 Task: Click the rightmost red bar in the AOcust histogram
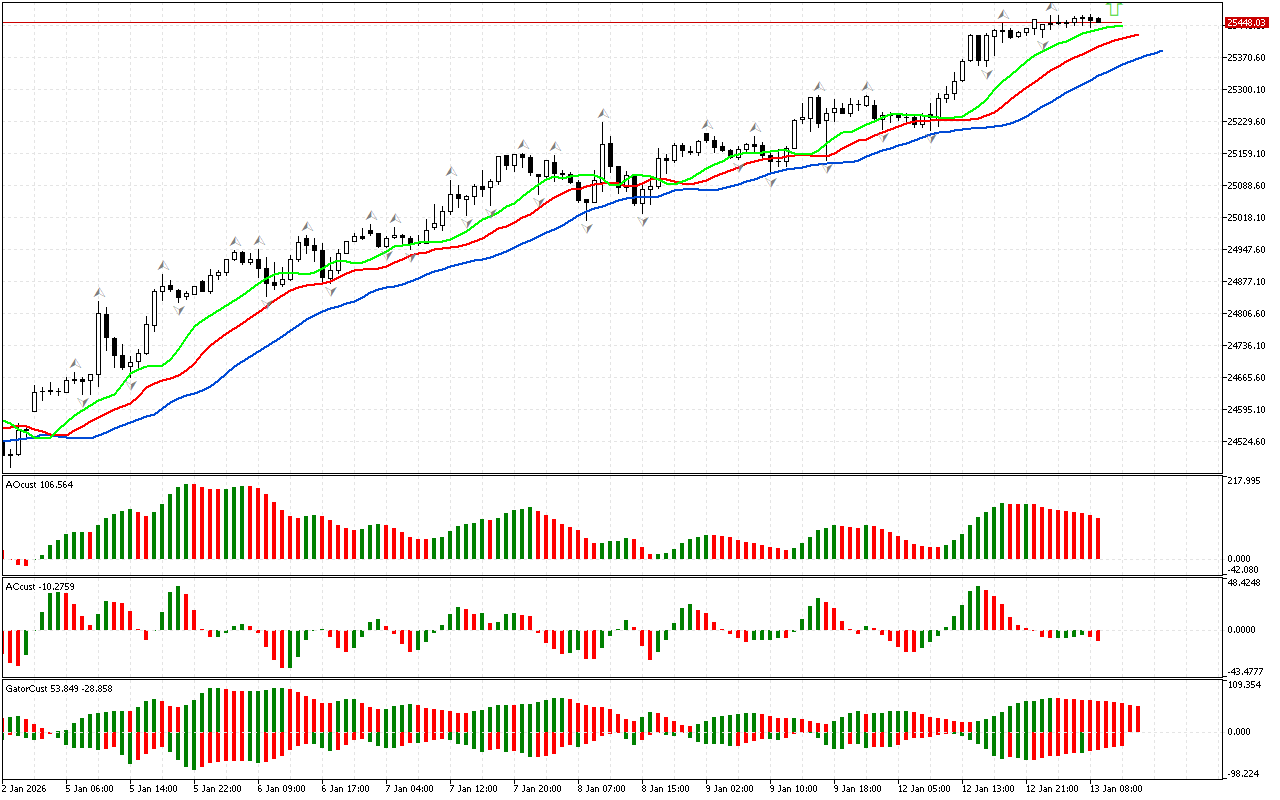(x=1098, y=538)
